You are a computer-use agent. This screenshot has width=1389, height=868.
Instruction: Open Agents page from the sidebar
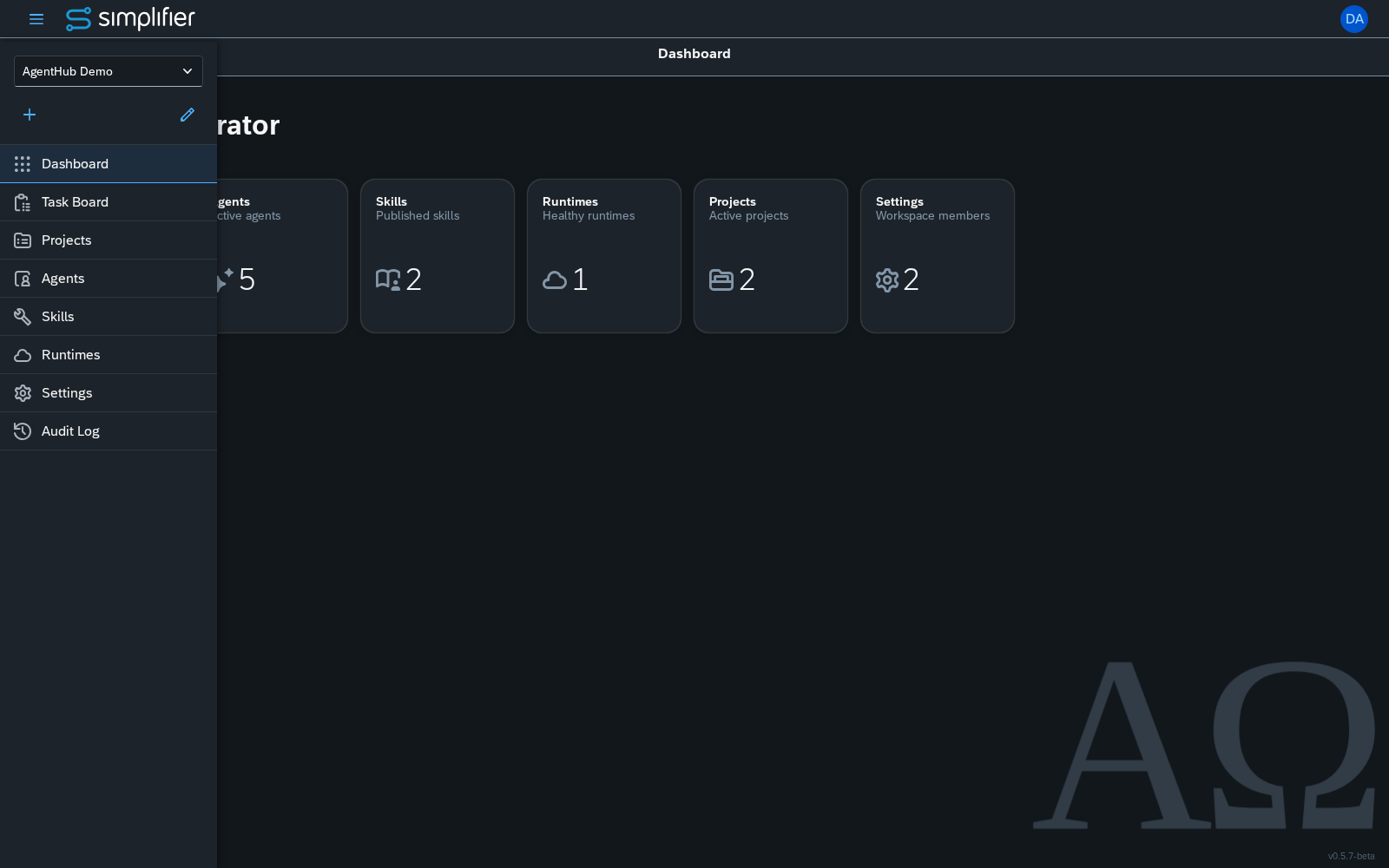click(109, 279)
